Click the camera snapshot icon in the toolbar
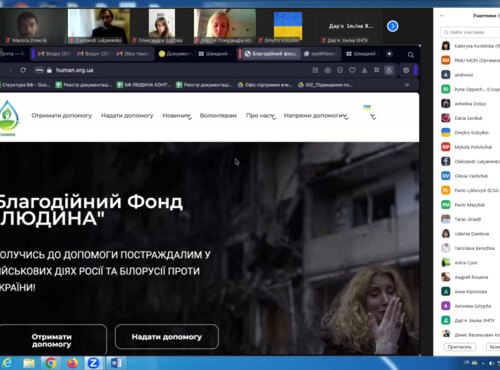 [328, 70]
